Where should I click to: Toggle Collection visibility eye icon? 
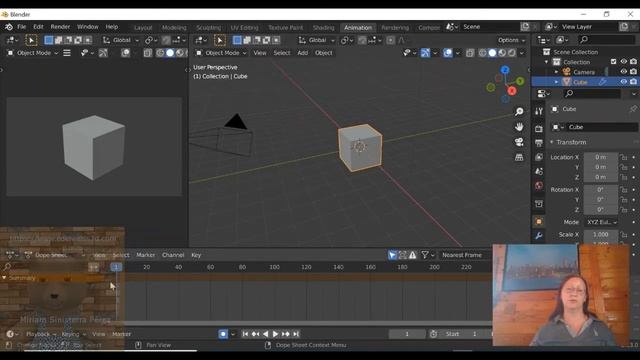(624, 62)
